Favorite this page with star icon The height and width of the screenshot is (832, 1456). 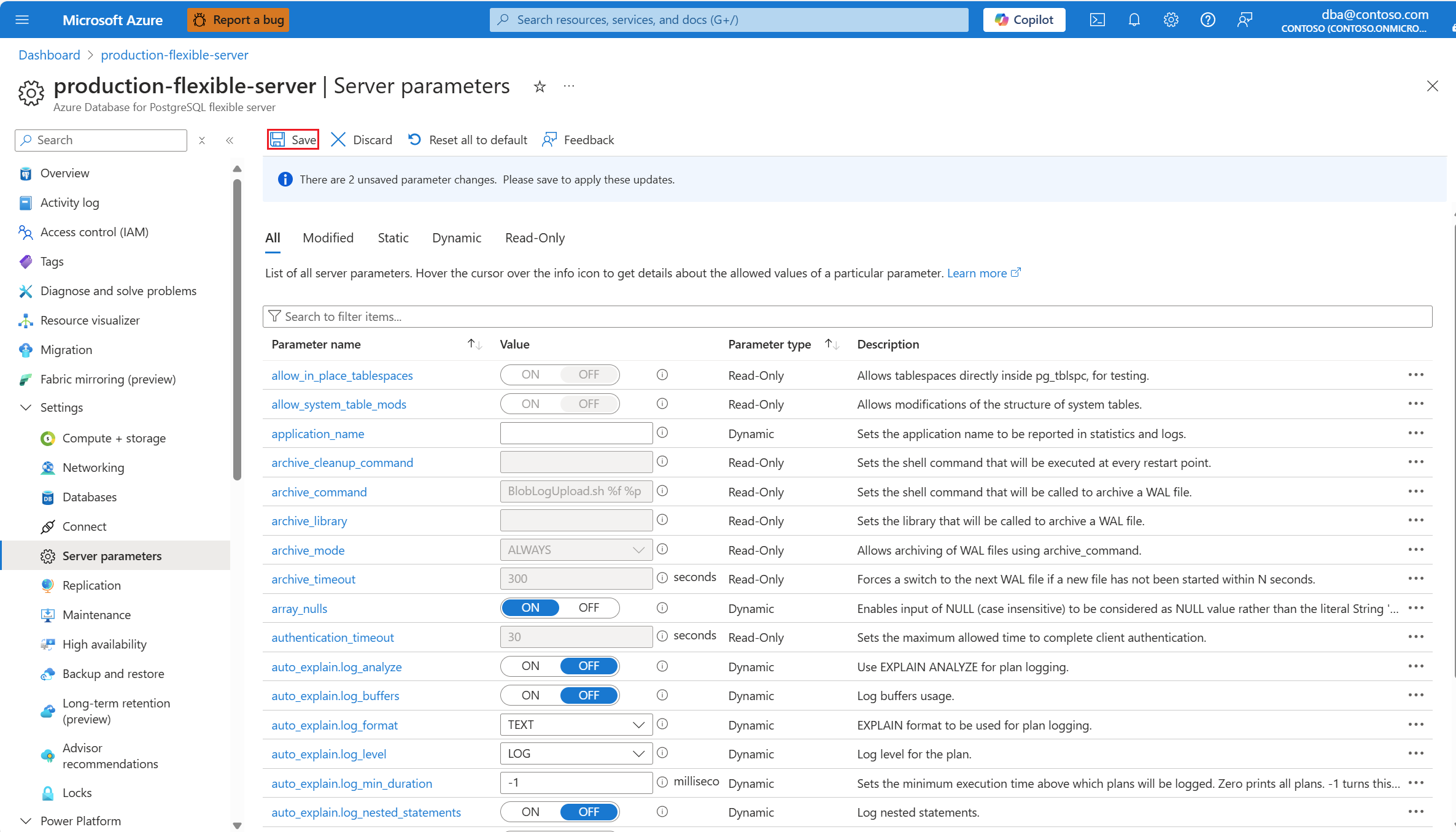click(x=540, y=87)
